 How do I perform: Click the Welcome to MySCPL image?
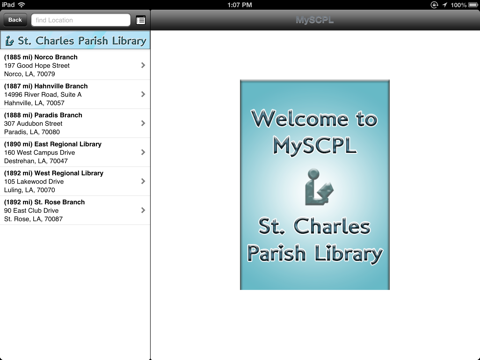(315, 185)
